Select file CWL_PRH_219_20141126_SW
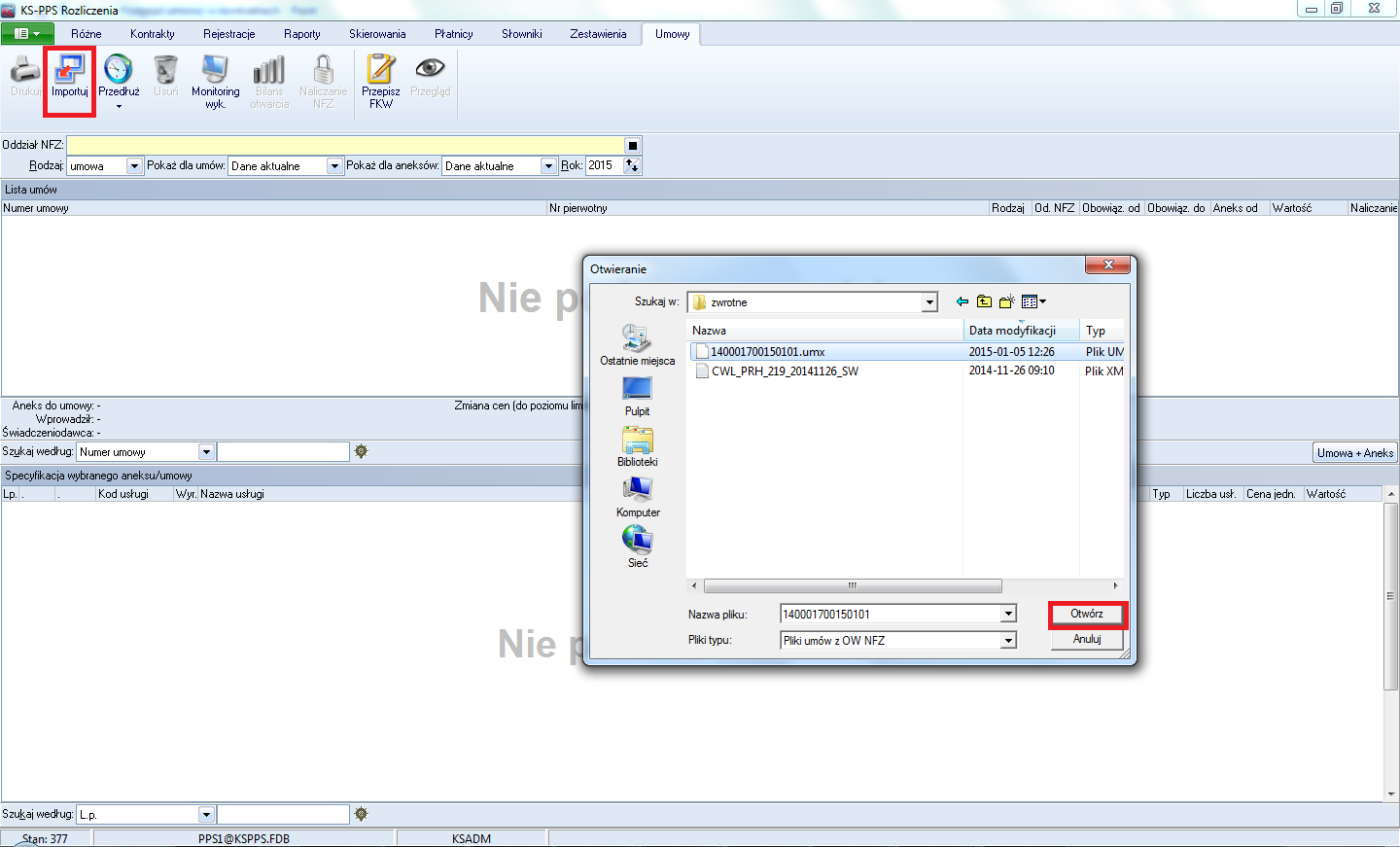The height and width of the screenshot is (847, 1400). (785, 371)
